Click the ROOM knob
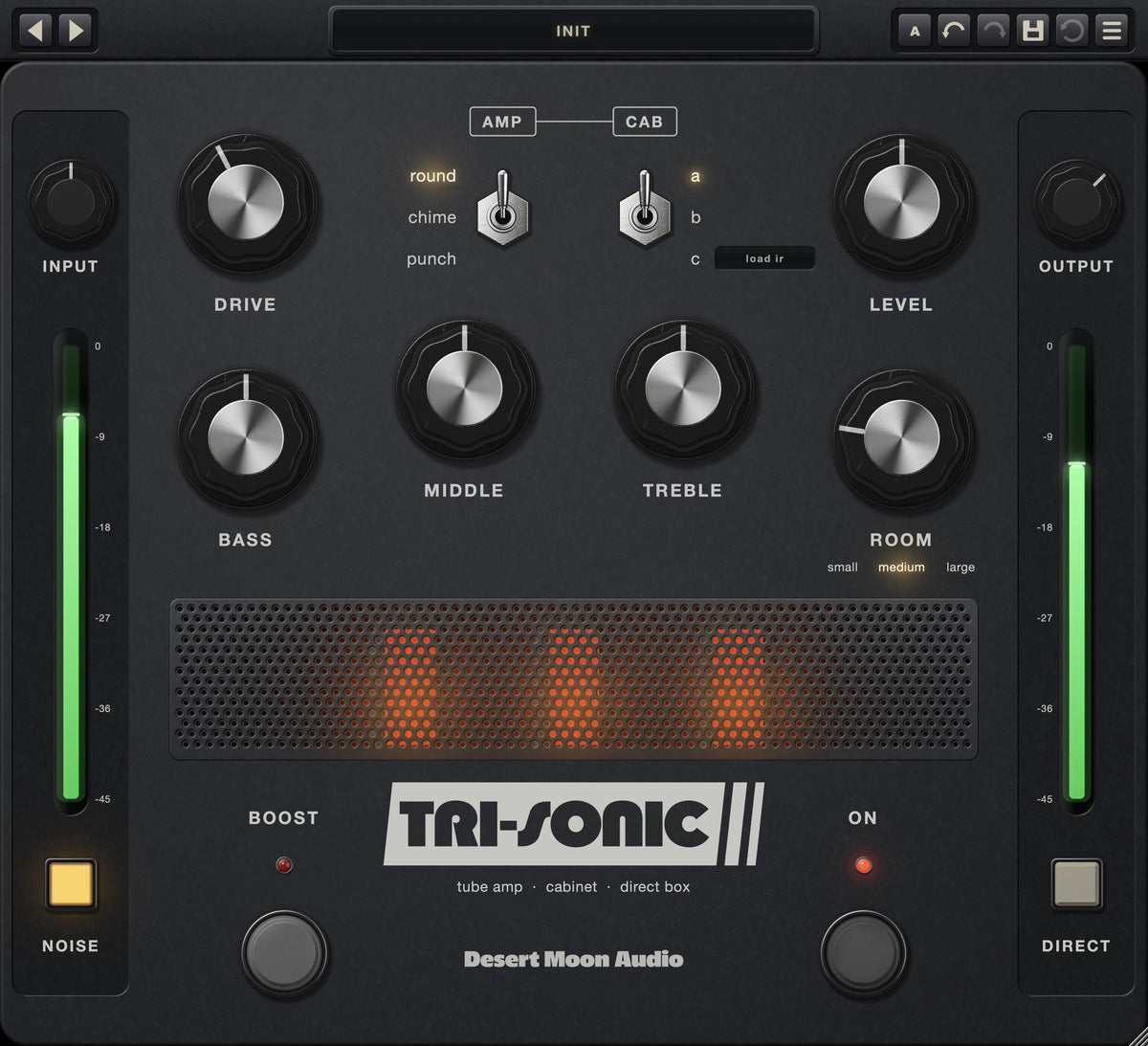Viewport: 1148px width, 1046px height. coord(901,439)
